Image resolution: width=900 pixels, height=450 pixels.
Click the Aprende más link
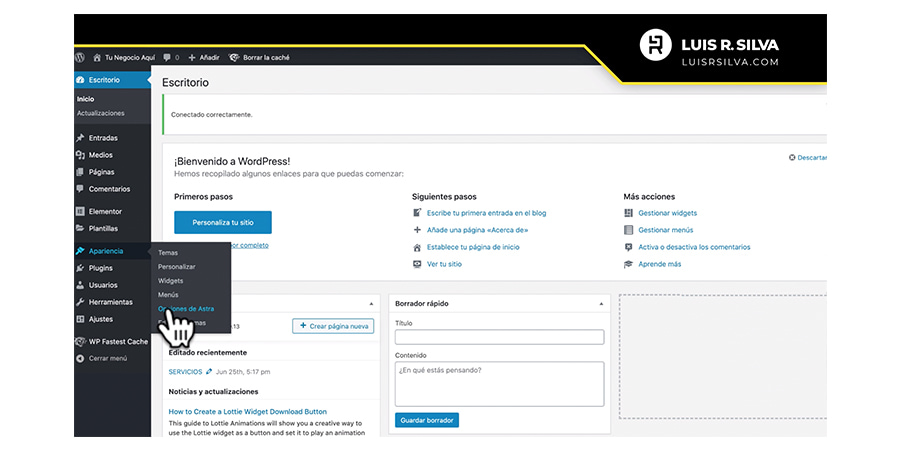[660, 264]
